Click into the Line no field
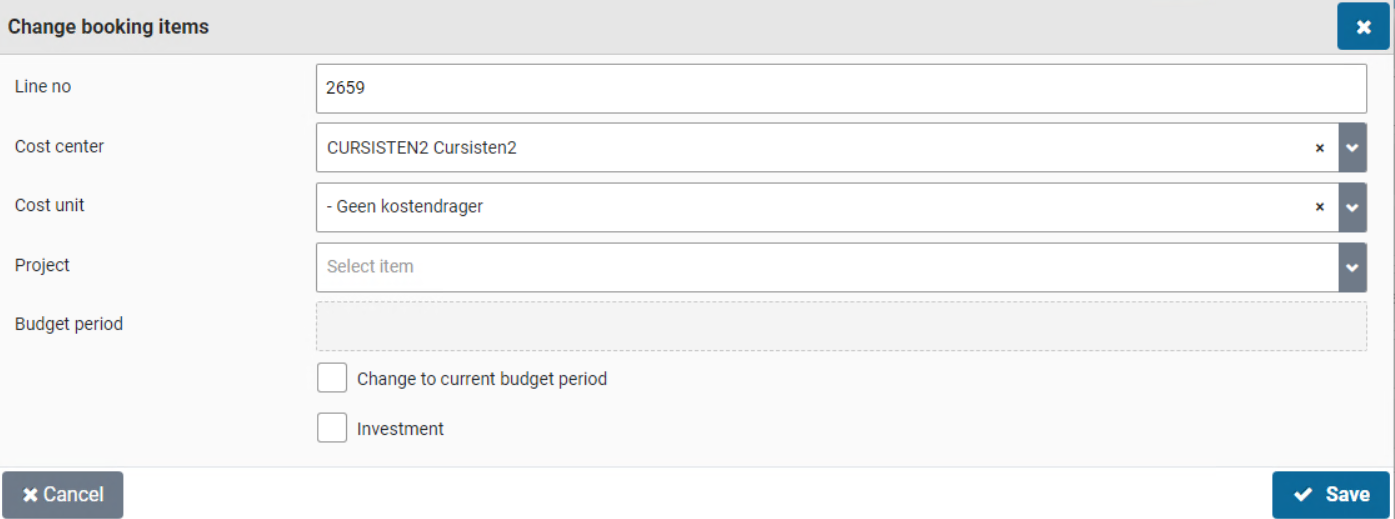The width and height of the screenshot is (1395, 519). pyautogui.click(x=840, y=88)
